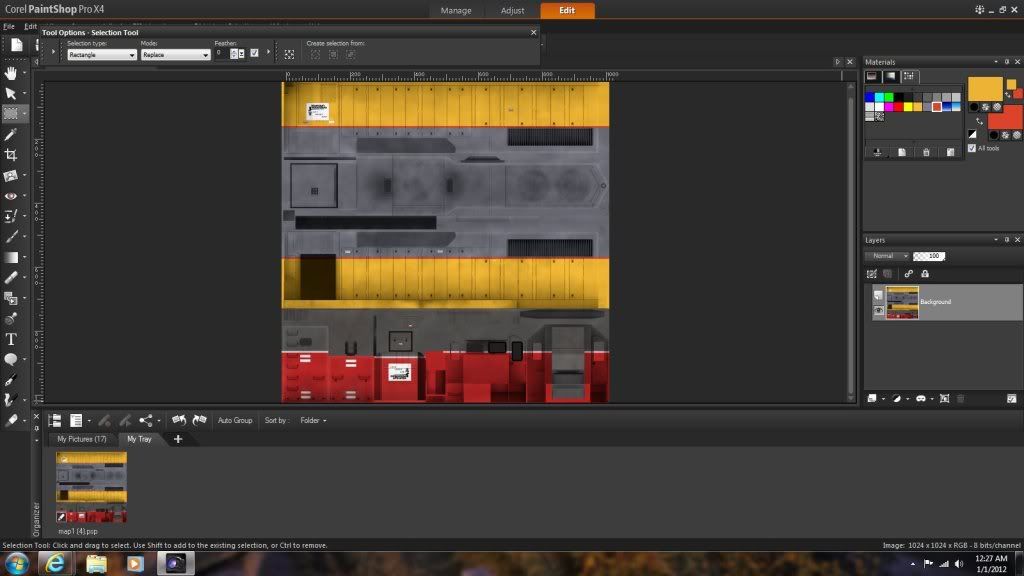Pick the Pick arrow tool
The width and height of the screenshot is (1024, 576).
pyautogui.click(x=11, y=93)
